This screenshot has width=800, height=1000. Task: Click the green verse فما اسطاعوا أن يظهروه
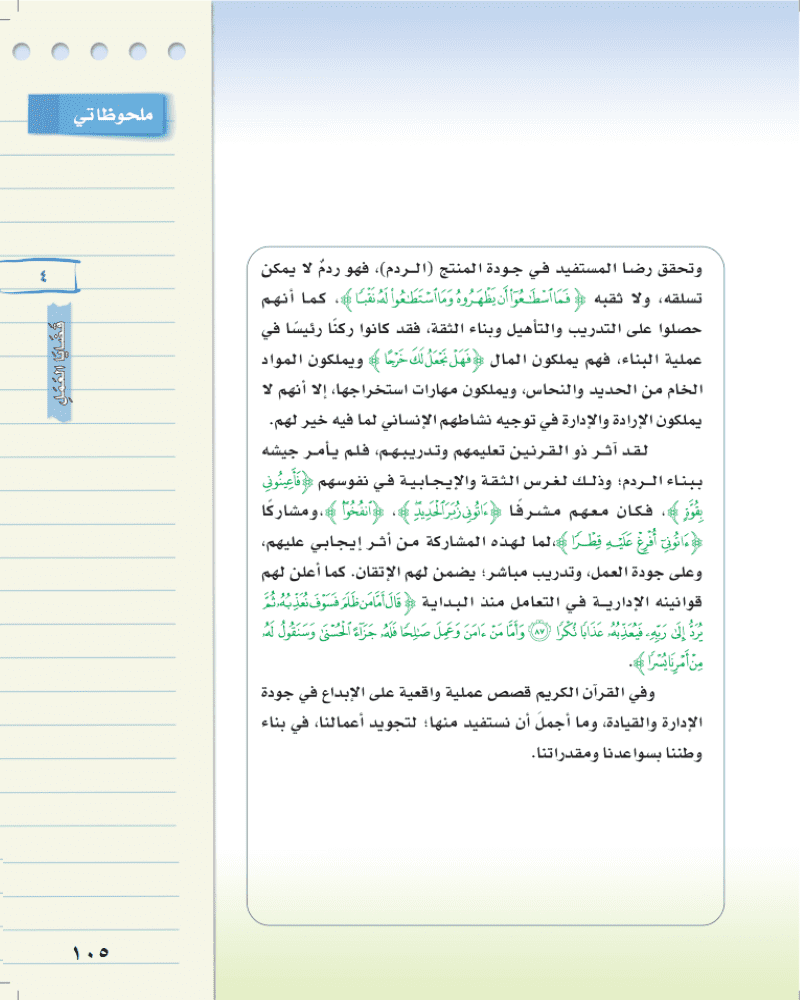[463, 299]
